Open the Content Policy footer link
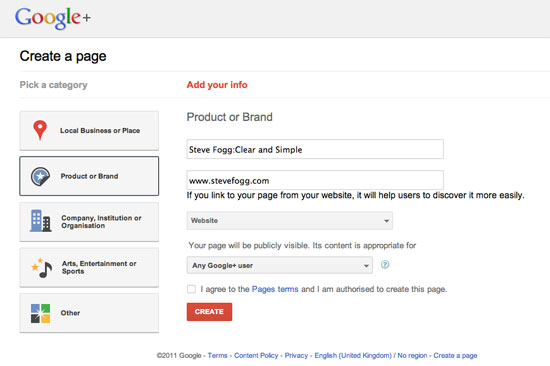Image resolution: width=550 pixels, height=366 pixels. (x=256, y=355)
